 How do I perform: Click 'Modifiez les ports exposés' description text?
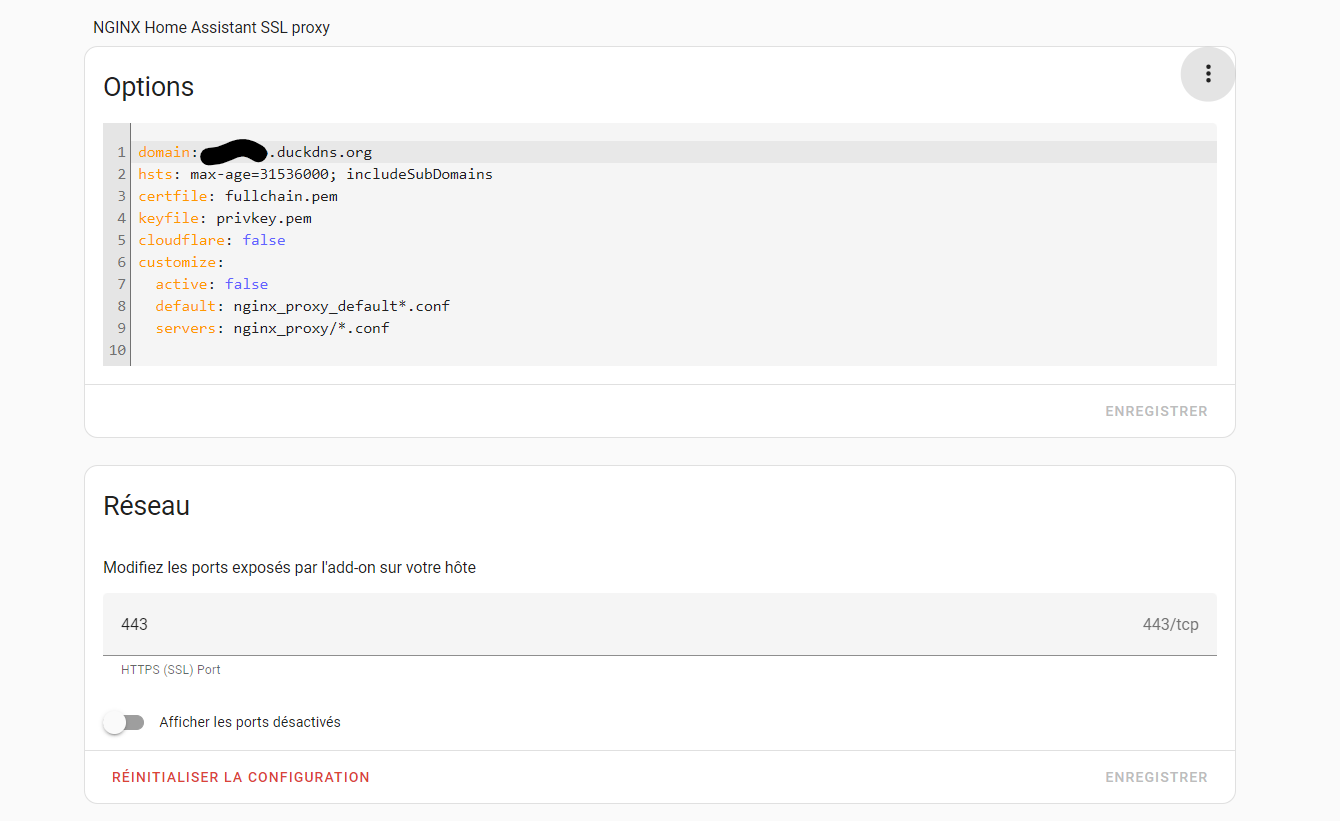point(290,568)
